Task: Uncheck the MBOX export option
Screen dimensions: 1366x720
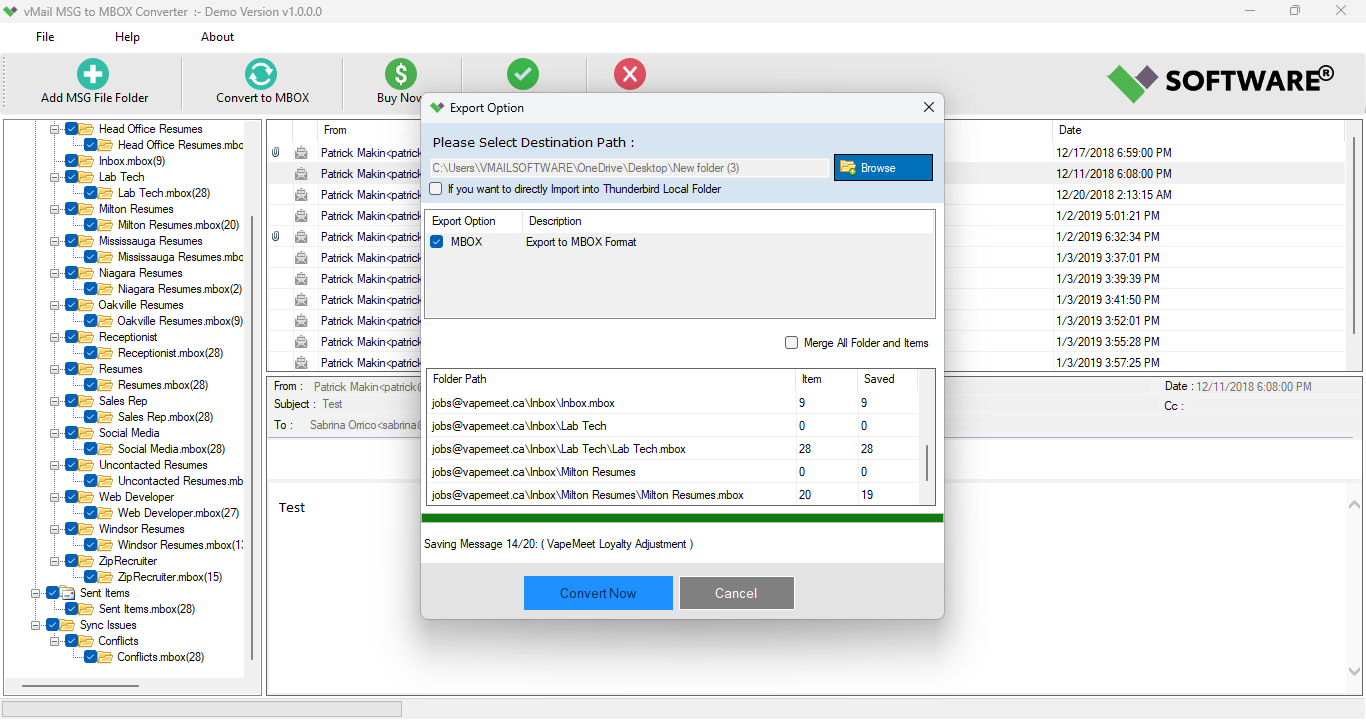Action: 437,241
